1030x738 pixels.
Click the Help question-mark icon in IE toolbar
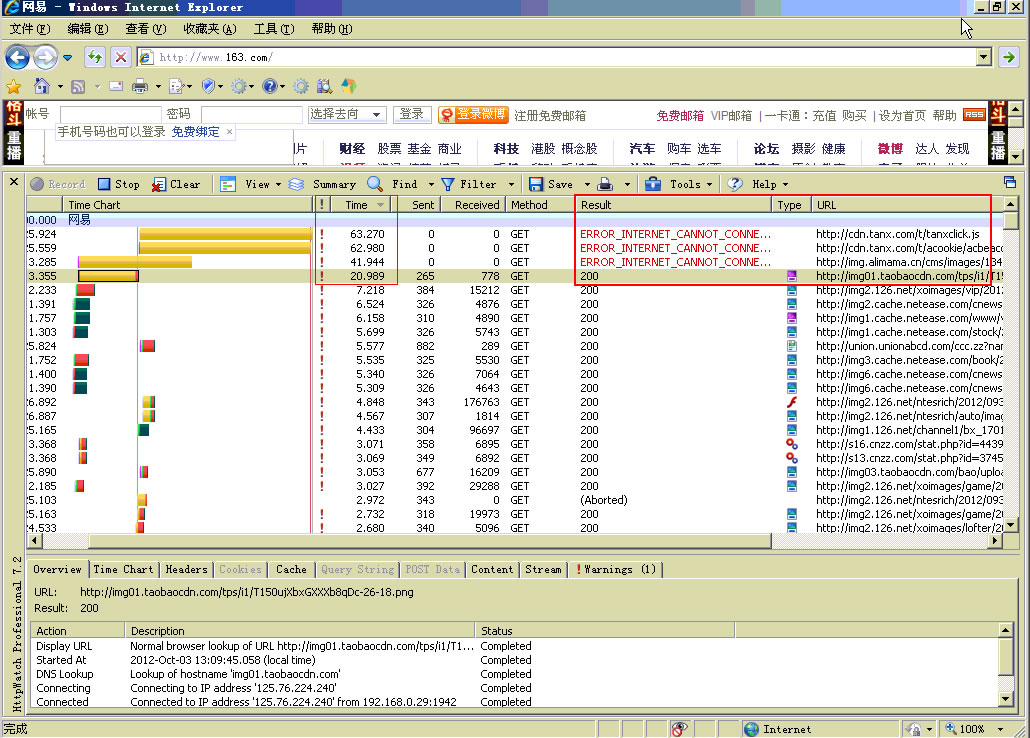[x=269, y=86]
